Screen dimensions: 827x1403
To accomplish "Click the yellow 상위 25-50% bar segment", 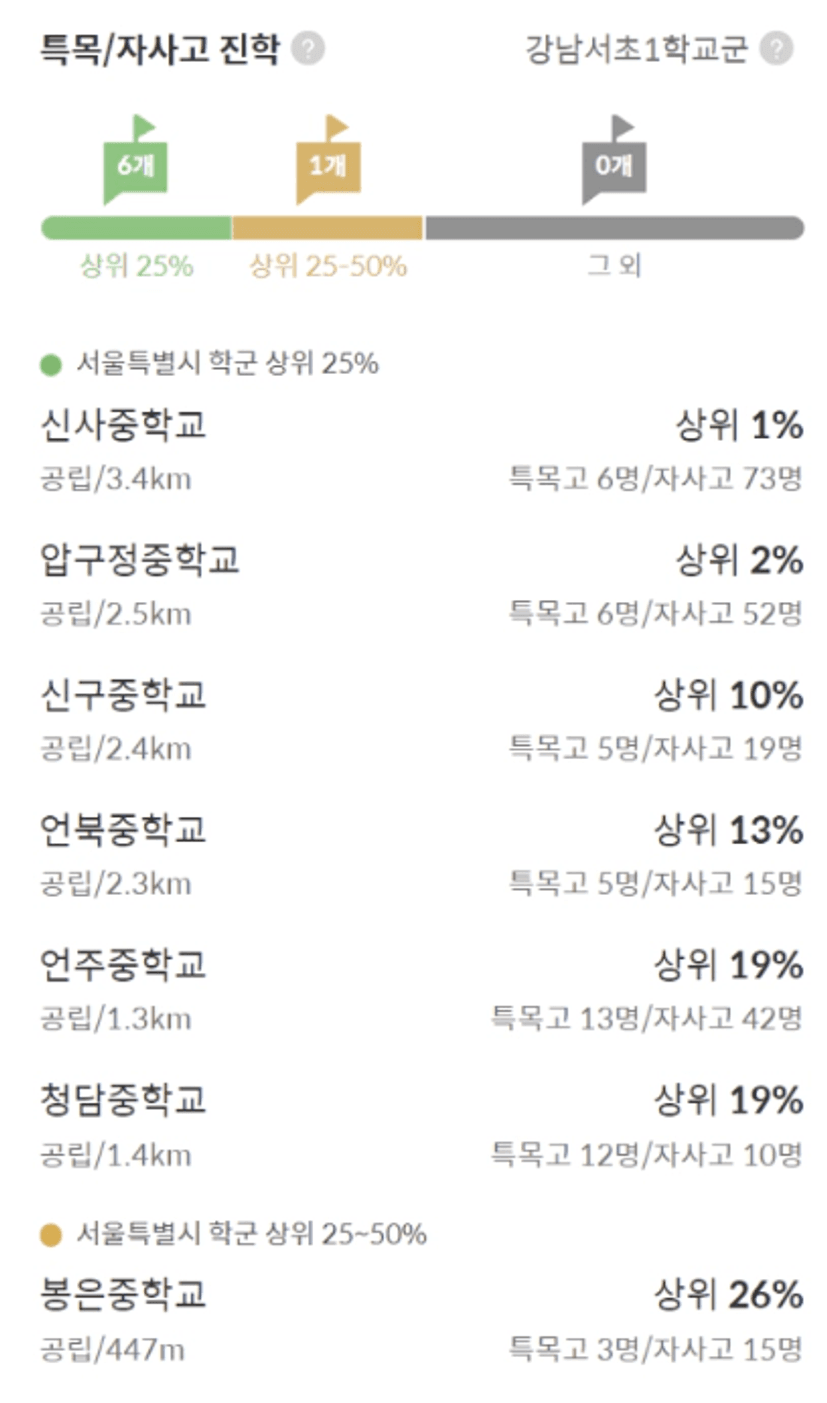I will [328, 228].
